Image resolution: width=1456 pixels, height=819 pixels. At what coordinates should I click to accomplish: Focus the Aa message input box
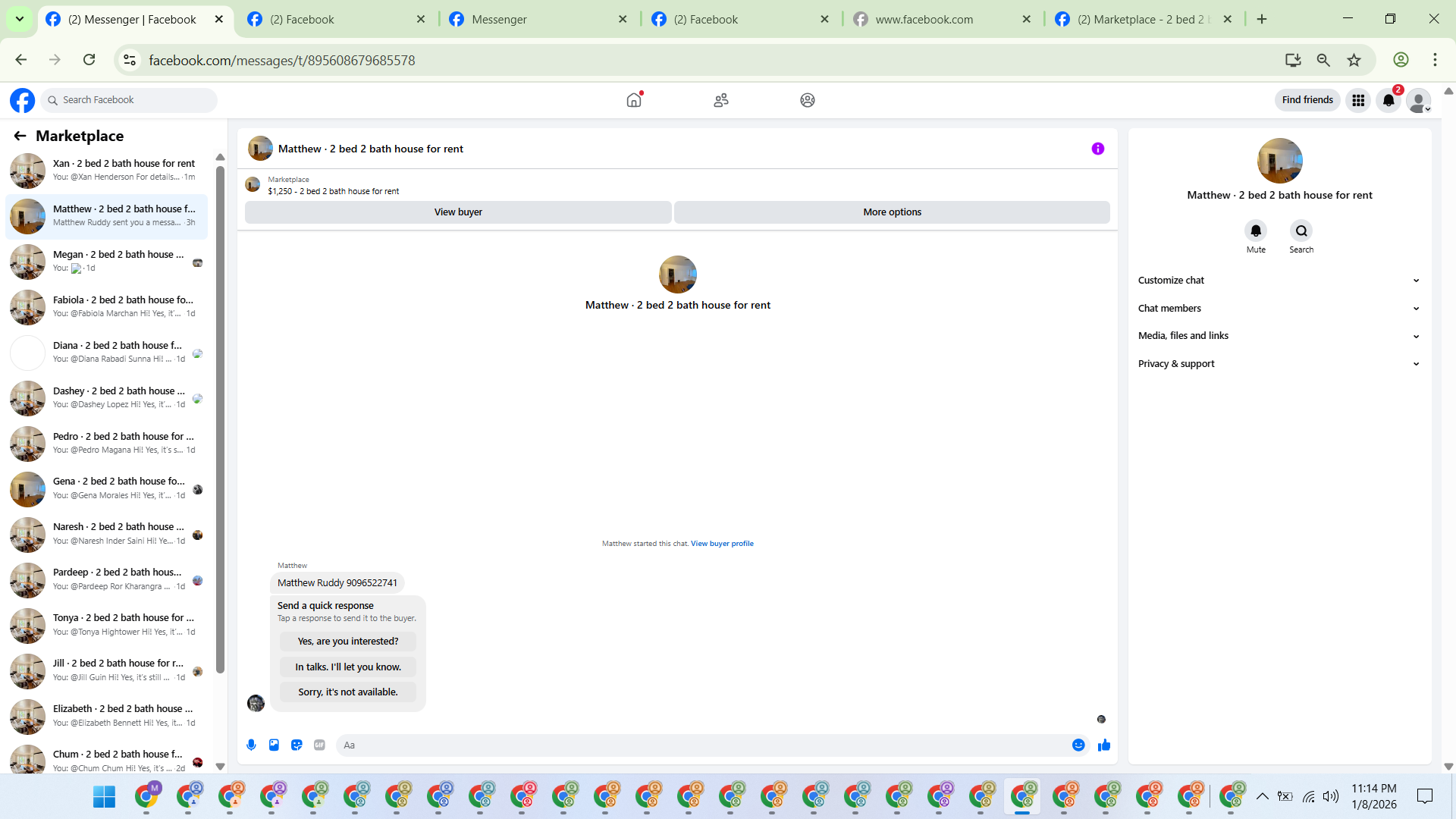pos(702,745)
